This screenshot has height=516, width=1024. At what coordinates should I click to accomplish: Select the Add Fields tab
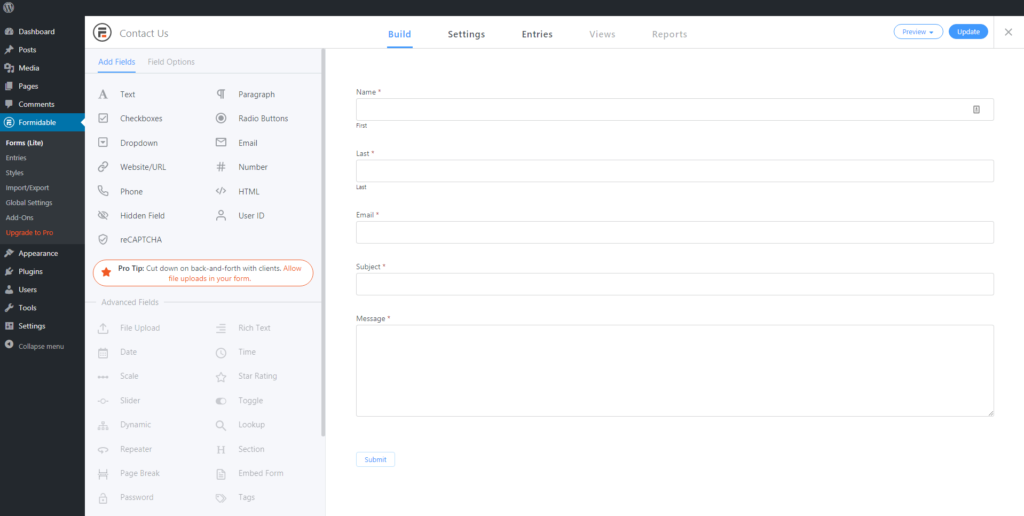pos(116,62)
